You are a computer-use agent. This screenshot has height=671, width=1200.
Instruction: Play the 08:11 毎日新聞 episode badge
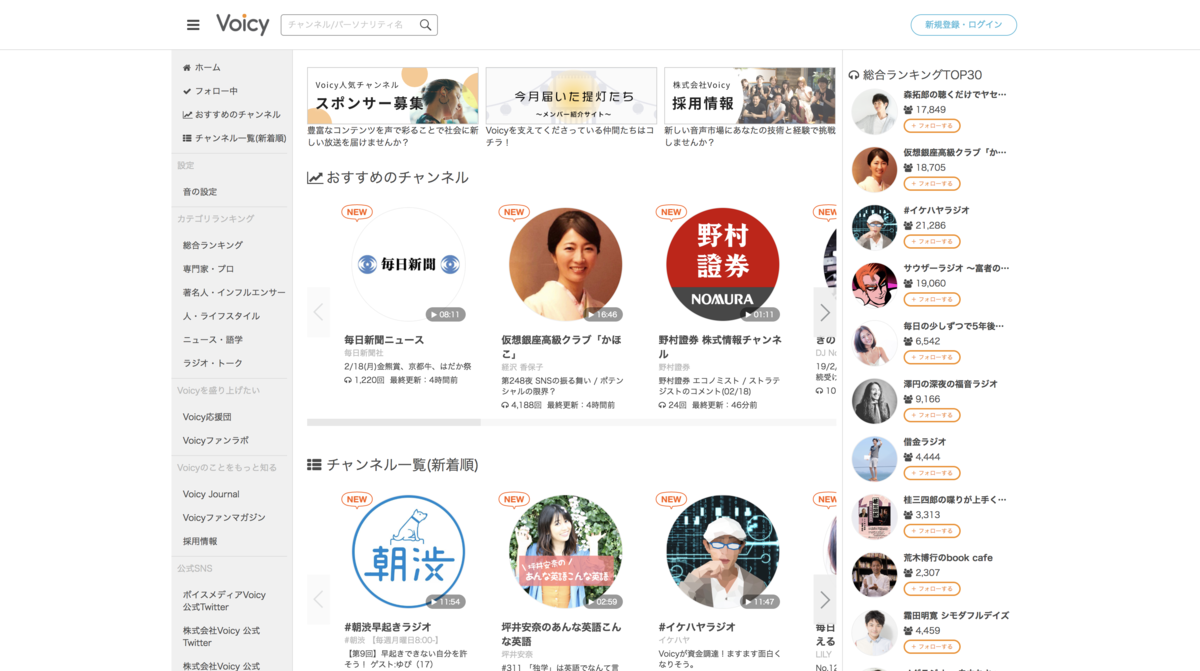point(445,314)
